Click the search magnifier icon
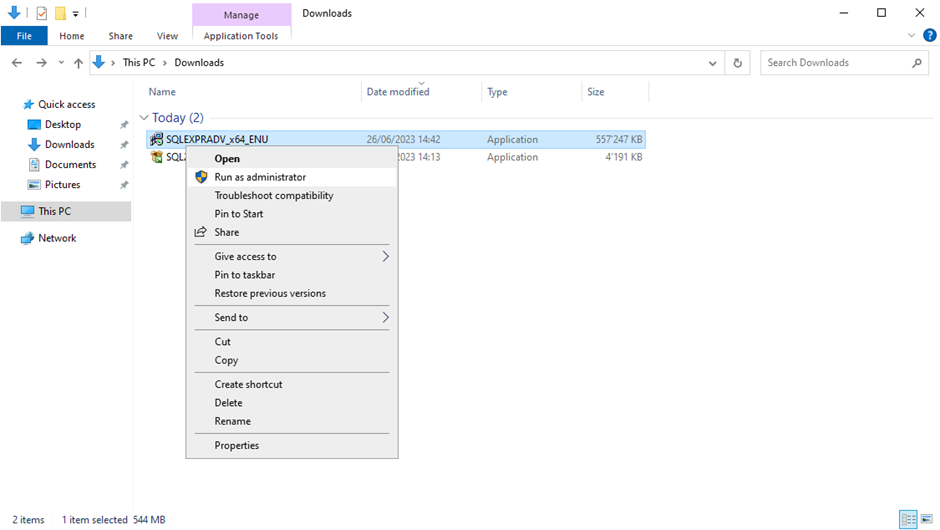940x530 pixels. coord(917,62)
